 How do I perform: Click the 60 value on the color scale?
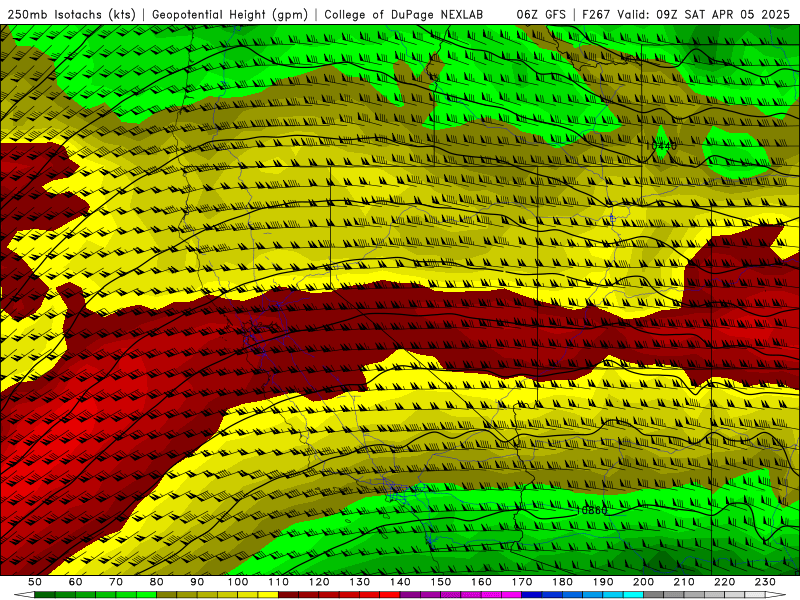pyautogui.click(x=76, y=582)
